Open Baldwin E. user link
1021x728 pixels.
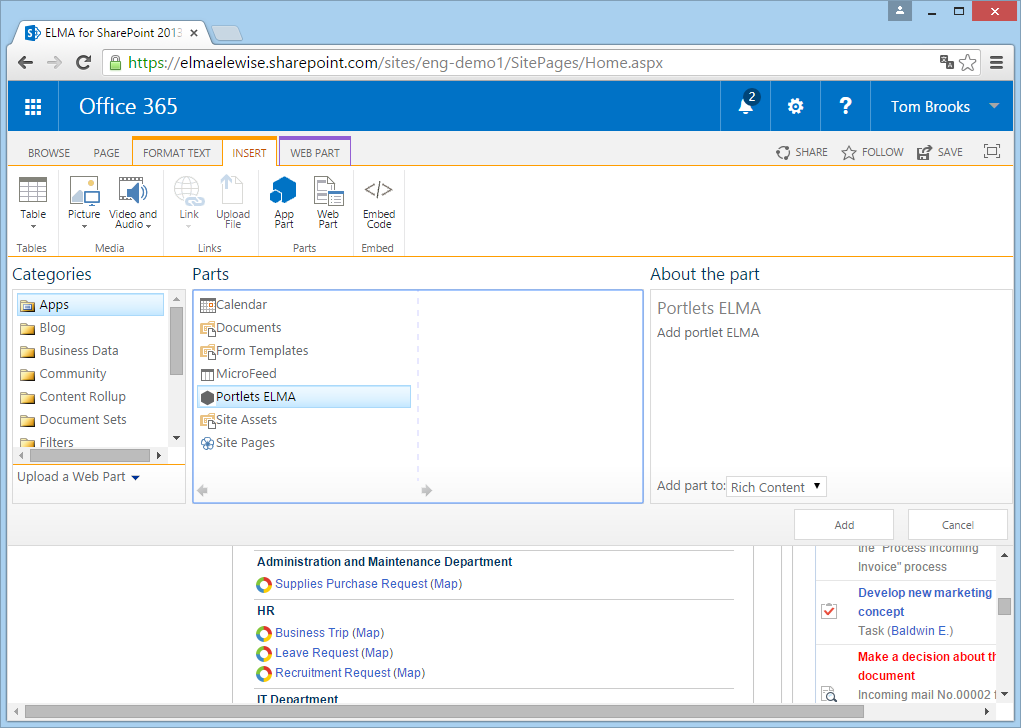(x=920, y=631)
